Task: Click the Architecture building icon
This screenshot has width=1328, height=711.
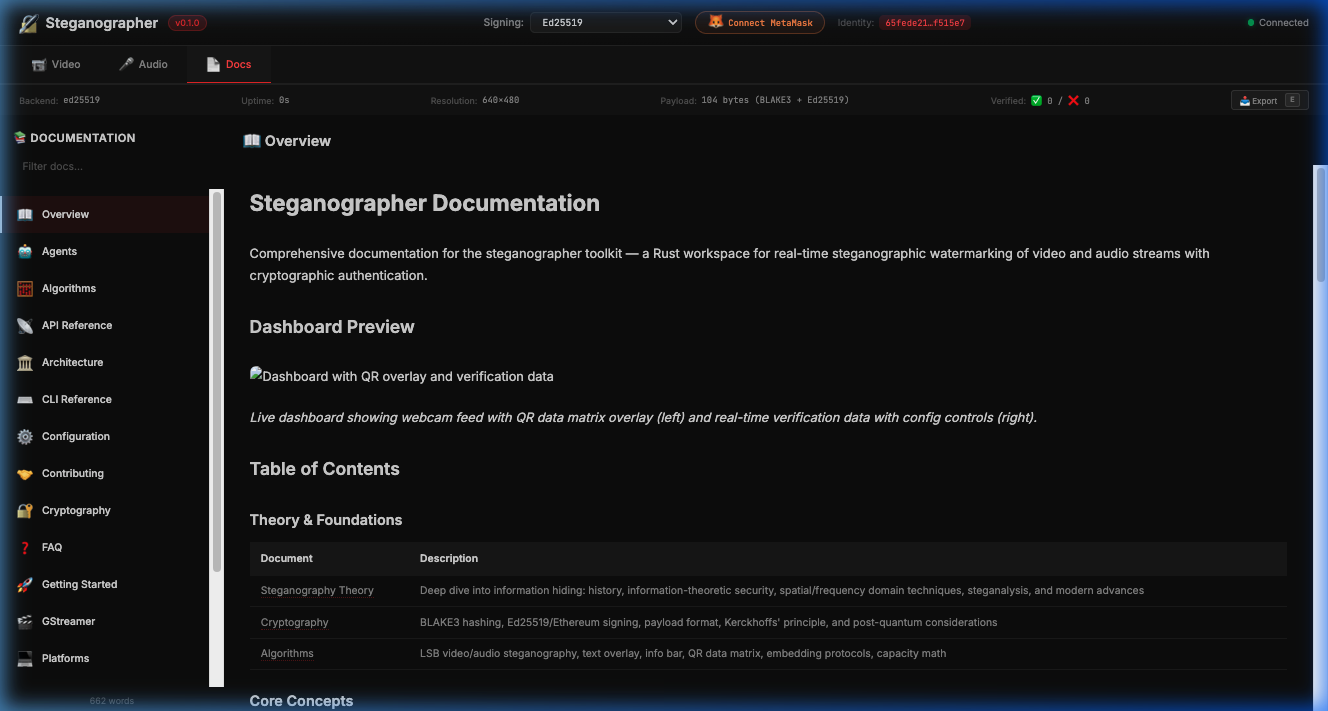Action: 25,363
